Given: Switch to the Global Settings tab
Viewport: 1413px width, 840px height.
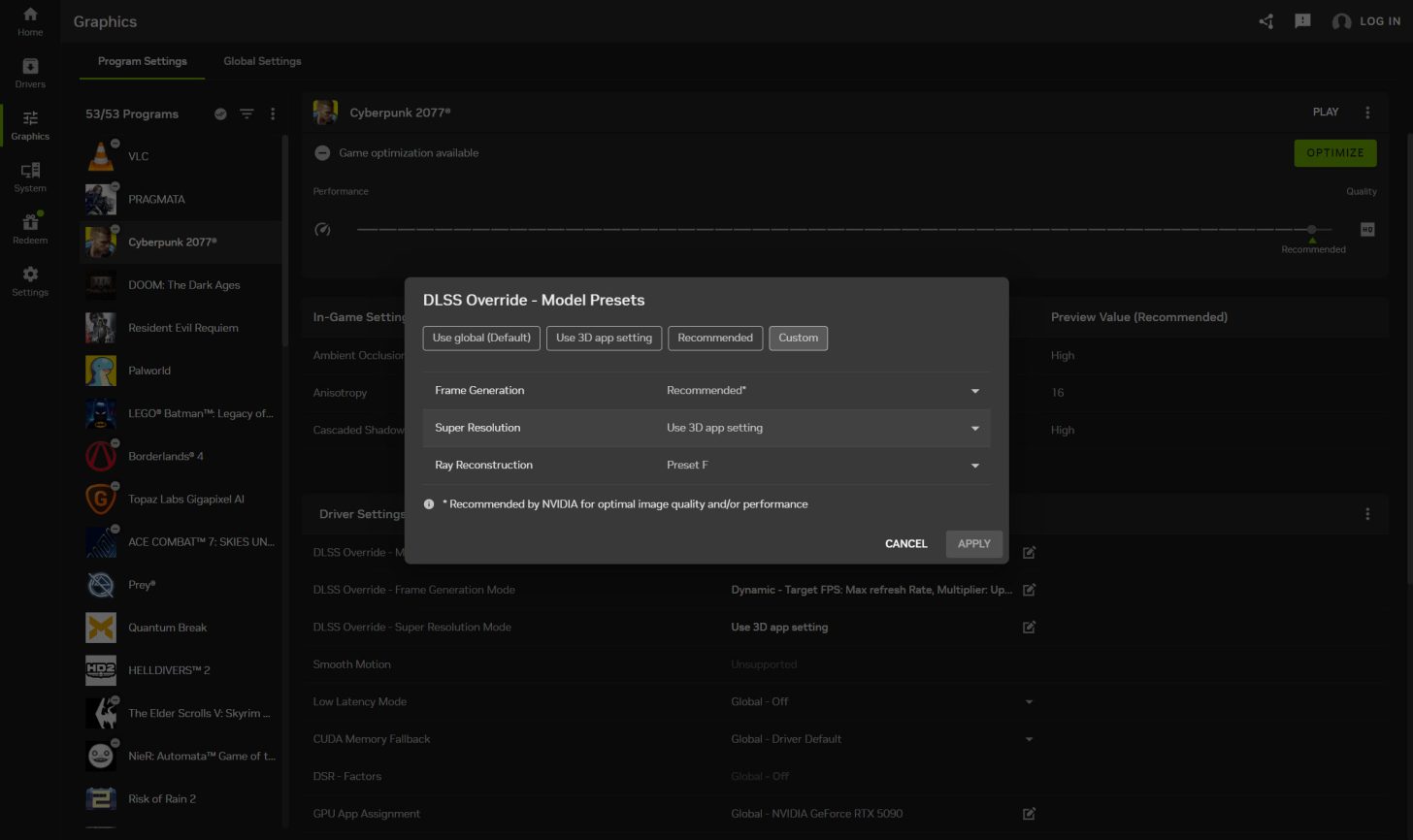Looking at the screenshot, I should [262, 61].
